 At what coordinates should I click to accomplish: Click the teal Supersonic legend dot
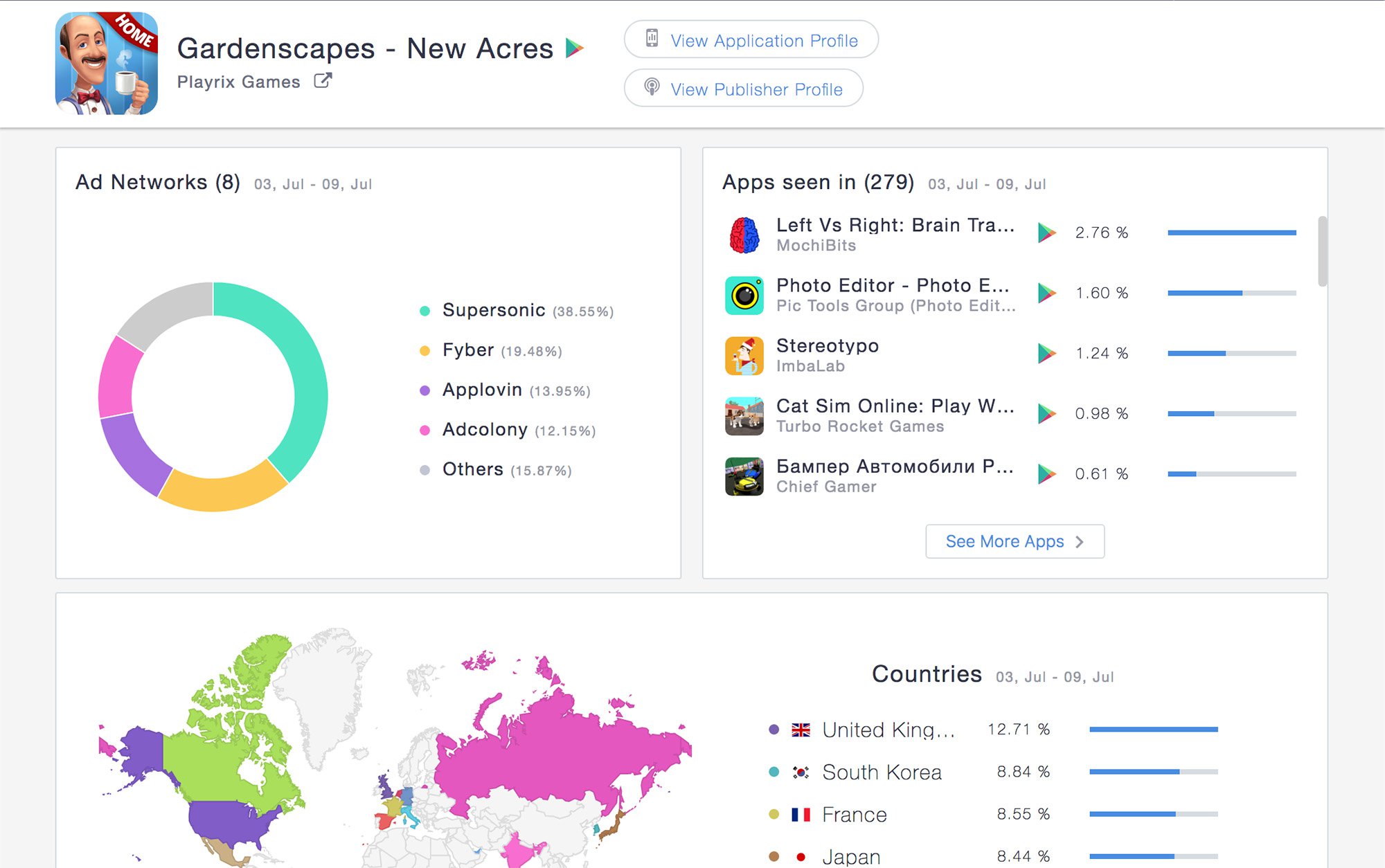tap(425, 311)
